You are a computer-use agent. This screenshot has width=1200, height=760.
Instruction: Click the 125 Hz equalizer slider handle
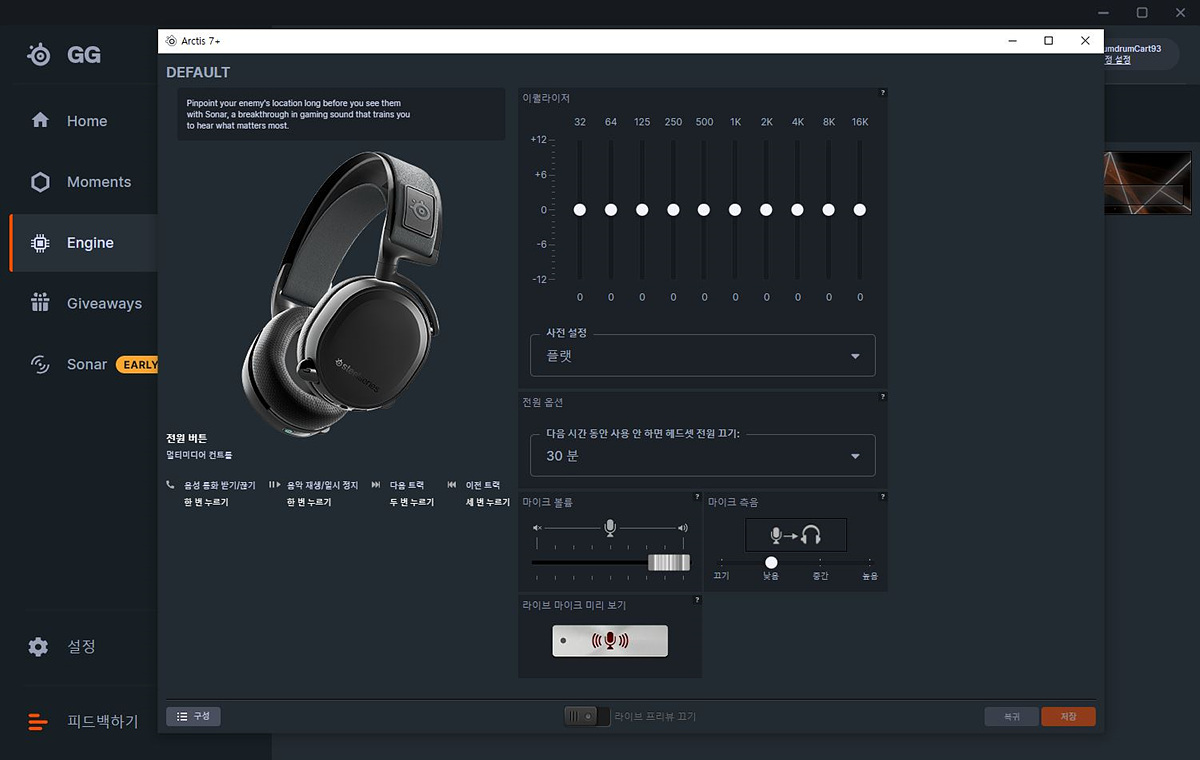642,210
